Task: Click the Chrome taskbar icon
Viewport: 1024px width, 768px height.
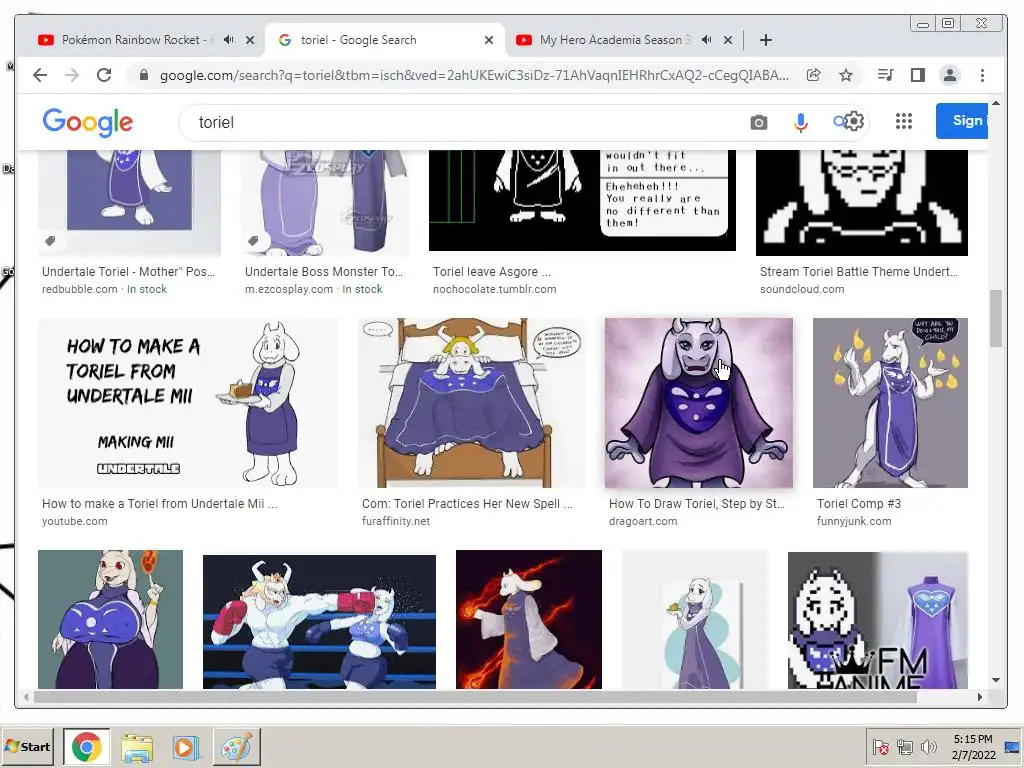Action: [x=86, y=747]
